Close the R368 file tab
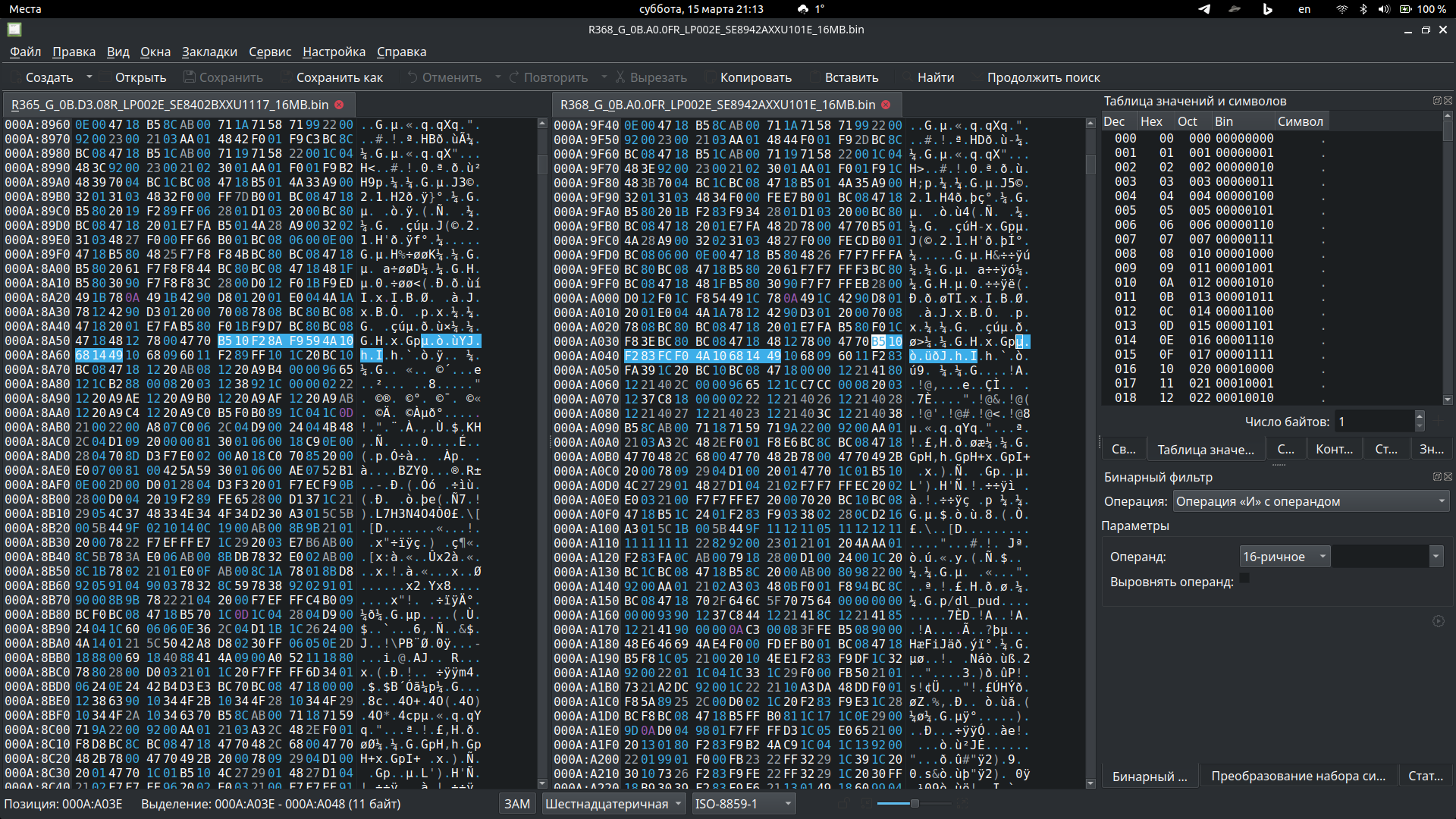Viewport: 1456px width, 819px height. click(x=886, y=105)
